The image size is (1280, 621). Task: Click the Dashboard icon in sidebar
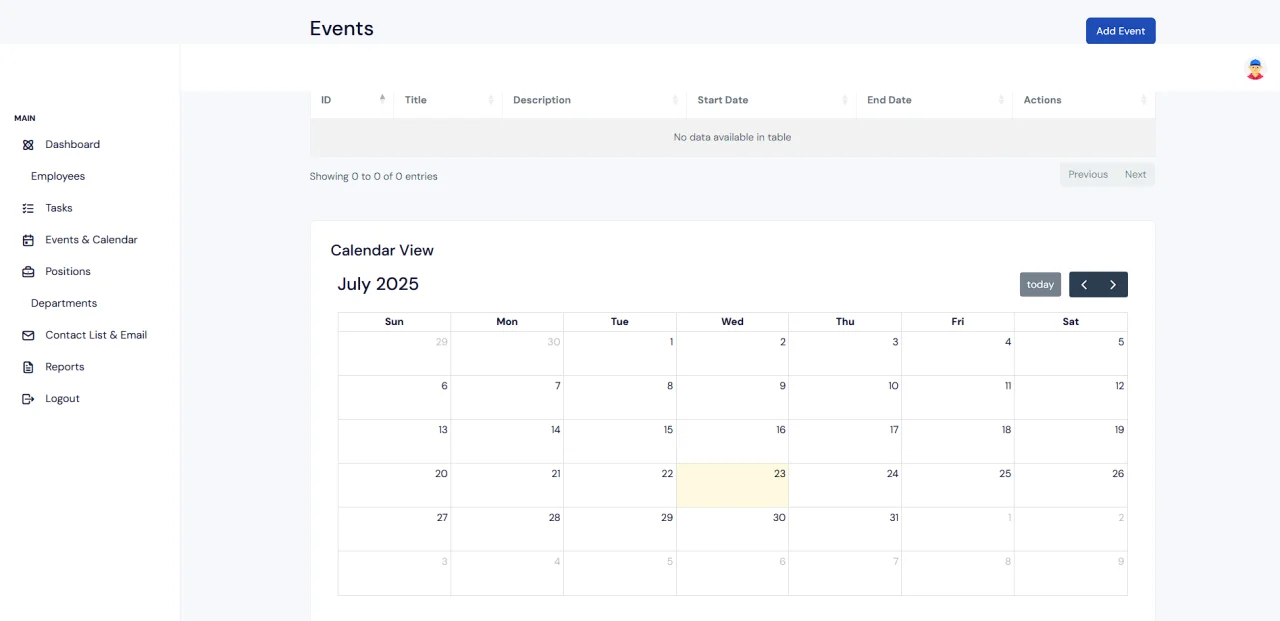pyautogui.click(x=28, y=145)
